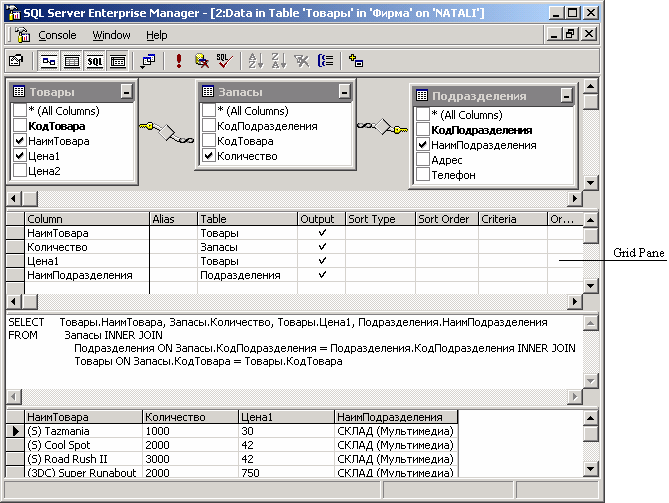
Task: Uncheck Количество in Запасы table
Action: click(208, 155)
